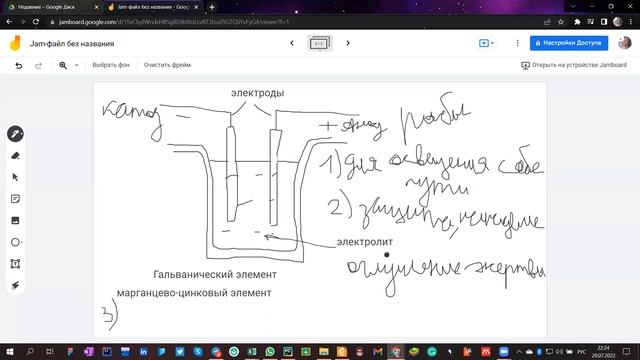This screenshot has width=640, height=360.
Task: Redo the last undone action
Action: [38, 65]
